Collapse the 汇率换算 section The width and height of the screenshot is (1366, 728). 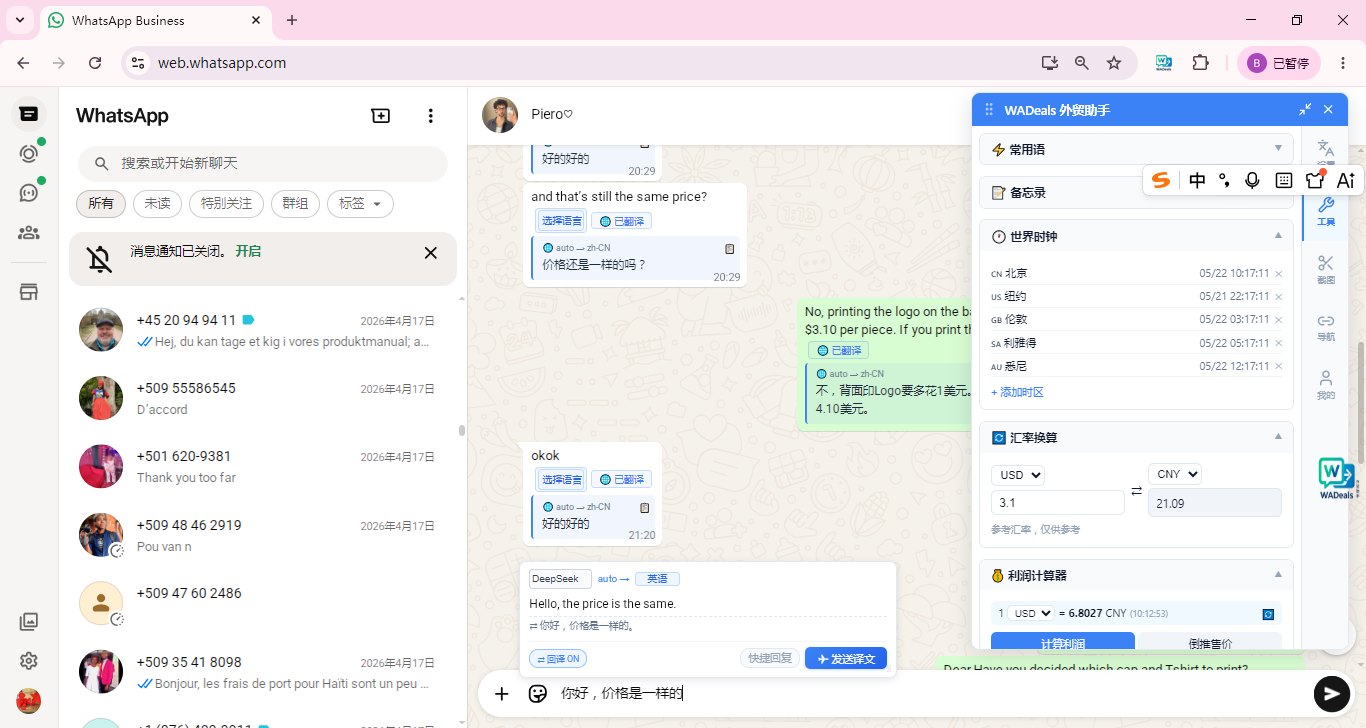(1278, 437)
